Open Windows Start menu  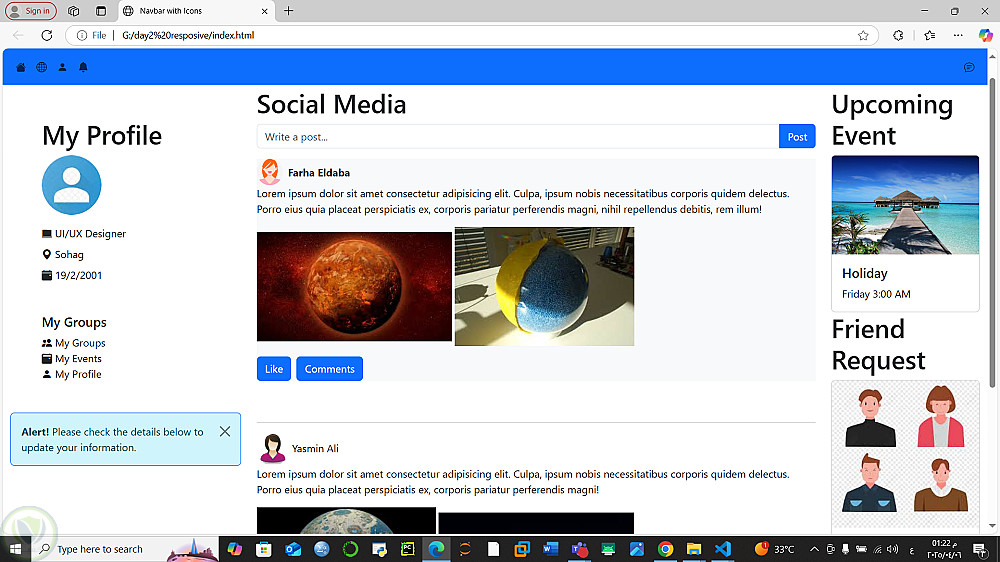point(15,549)
